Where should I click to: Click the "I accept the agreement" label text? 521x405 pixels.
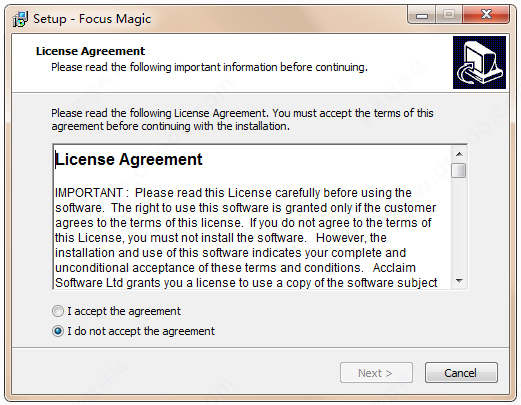tap(124, 311)
